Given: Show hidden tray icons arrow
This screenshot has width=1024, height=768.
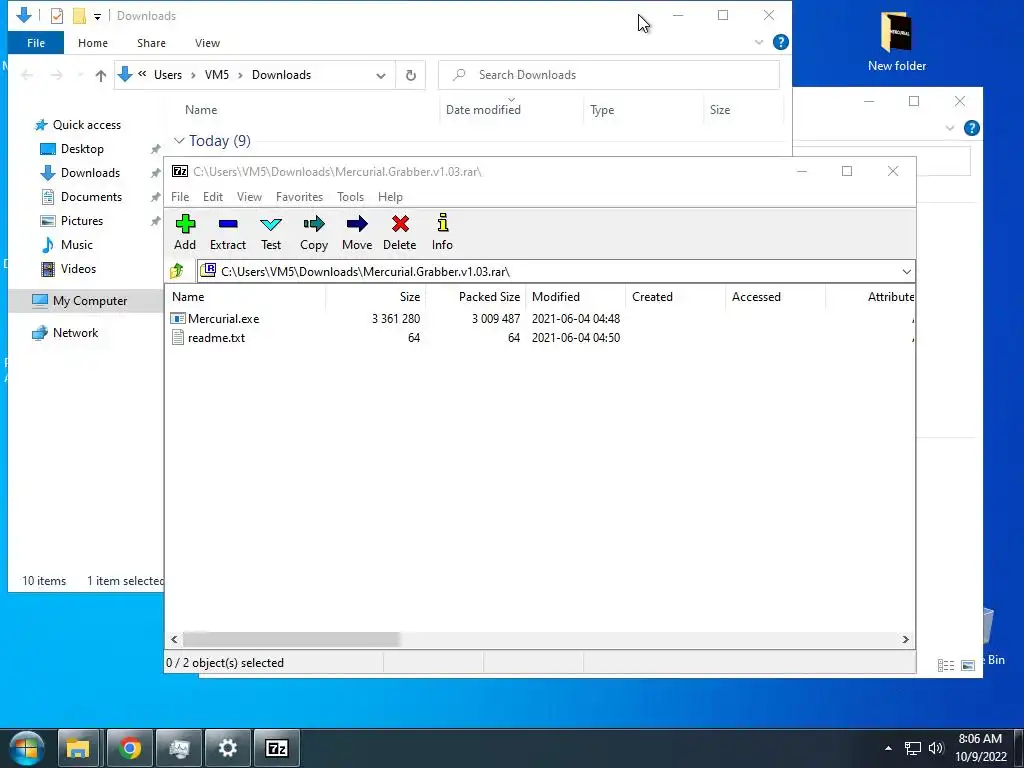Looking at the screenshot, I should (888, 748).
